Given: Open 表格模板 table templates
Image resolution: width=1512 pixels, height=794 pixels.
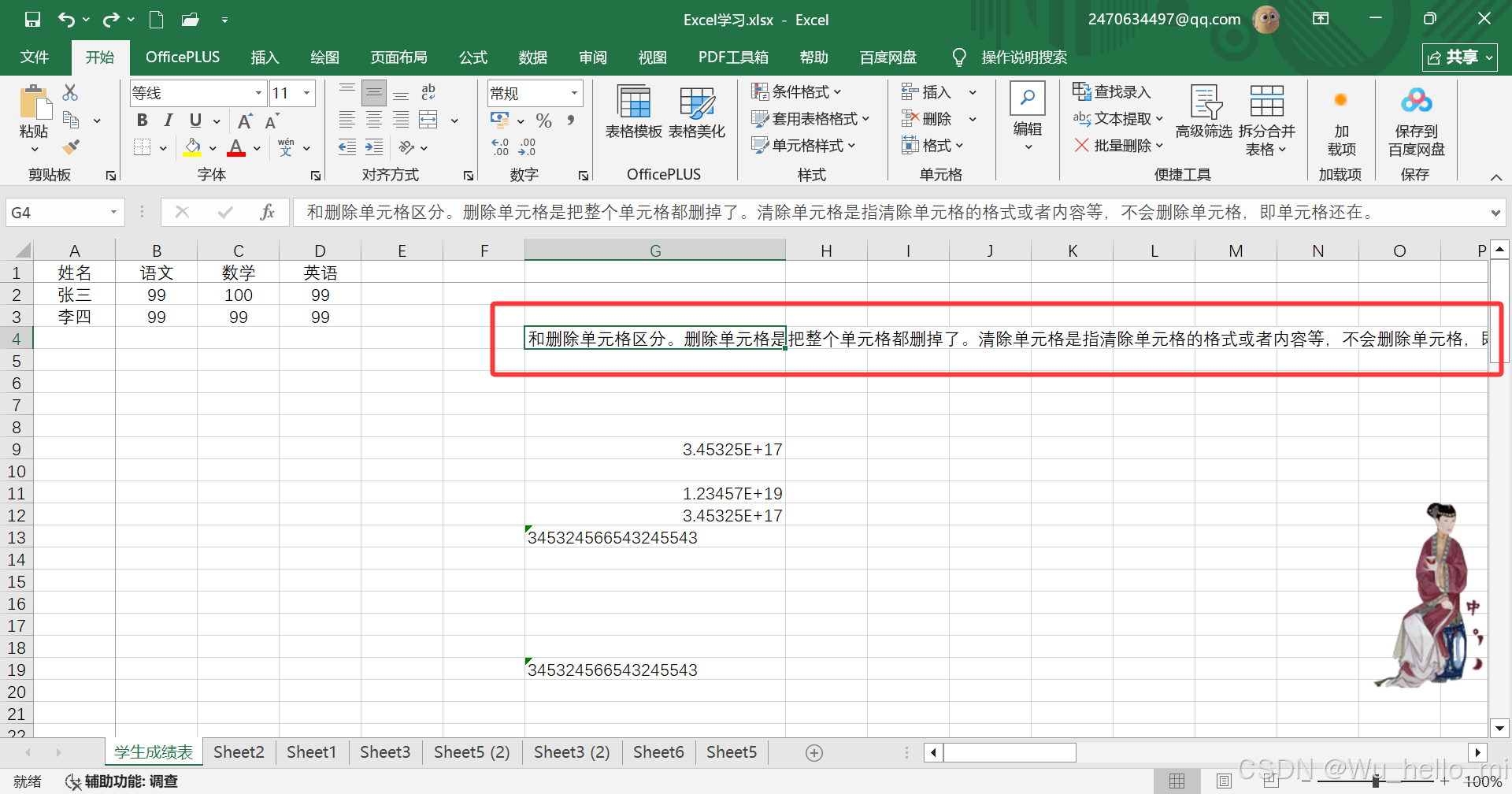Looking at the screenshot, I should [x=634, y=113].
